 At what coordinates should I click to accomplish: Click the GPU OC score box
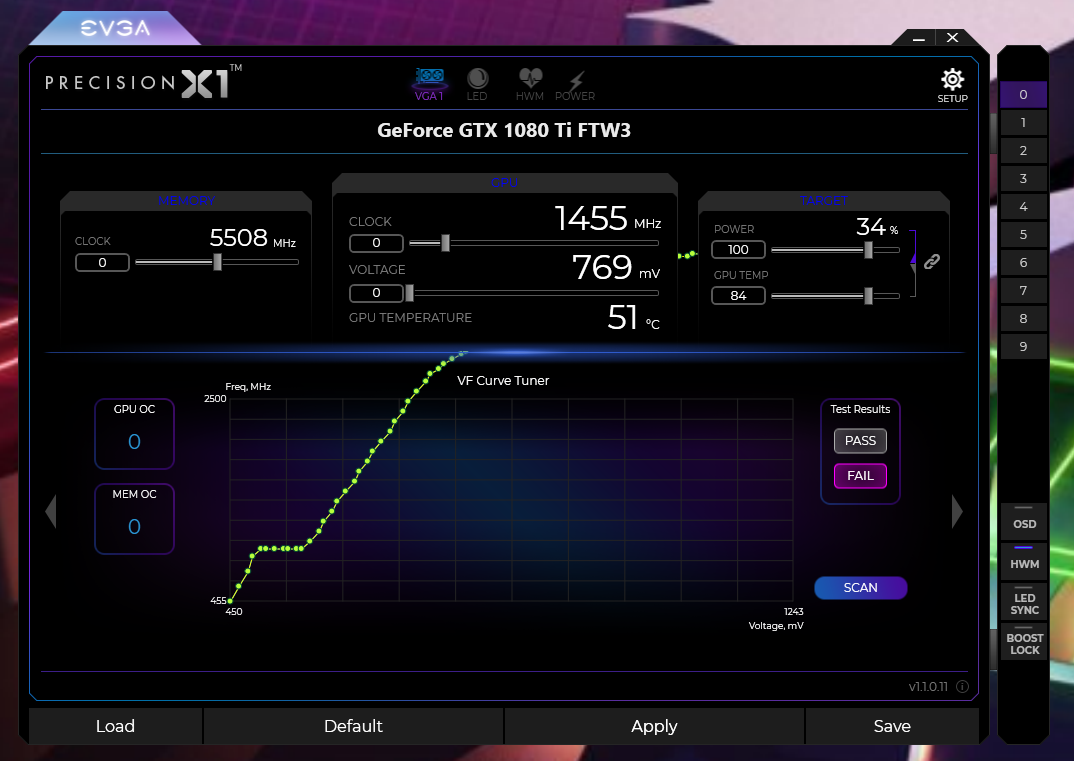point(134,434)
